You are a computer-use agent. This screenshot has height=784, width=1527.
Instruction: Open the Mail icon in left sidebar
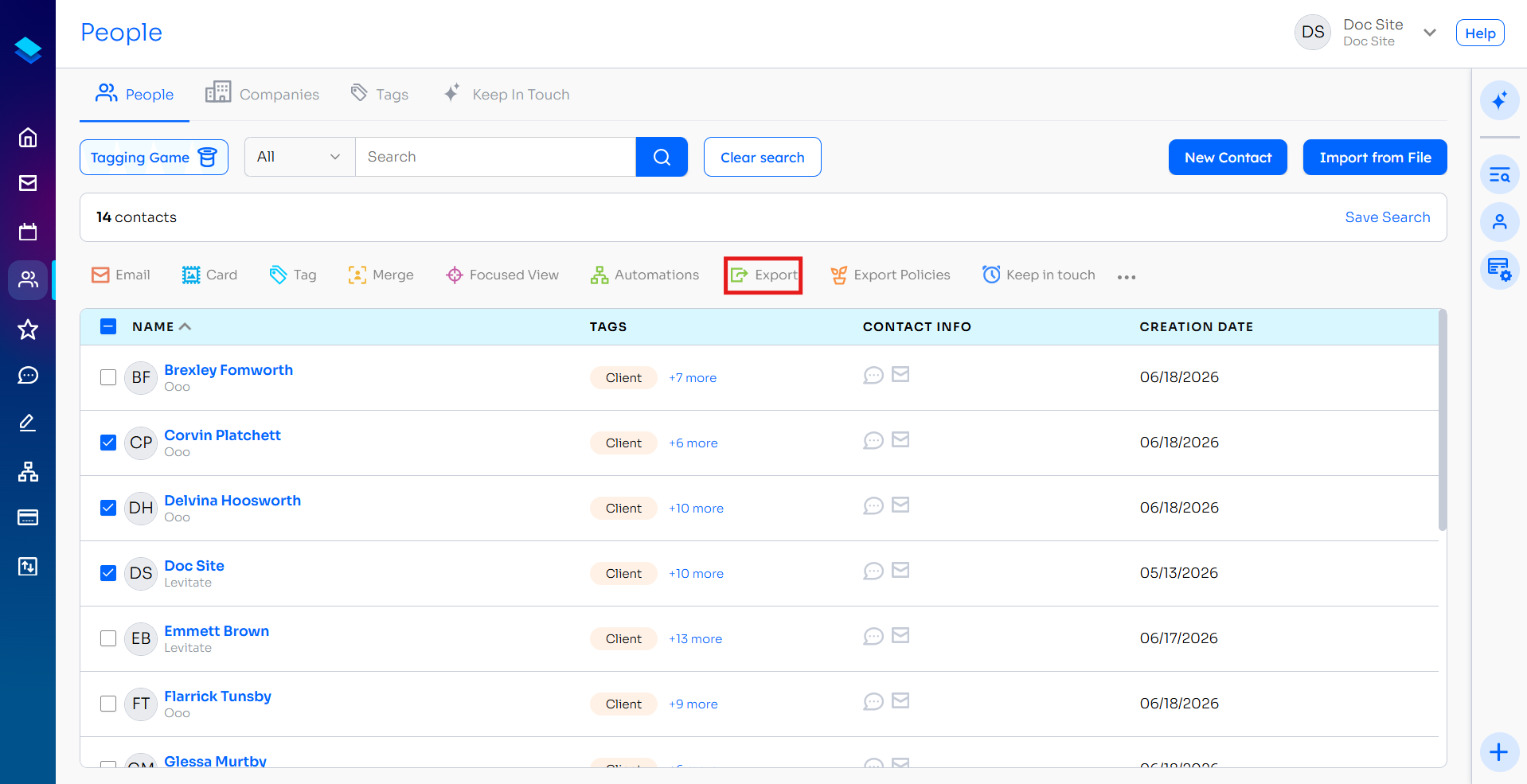pyautogui.click(x=28, y=183)
